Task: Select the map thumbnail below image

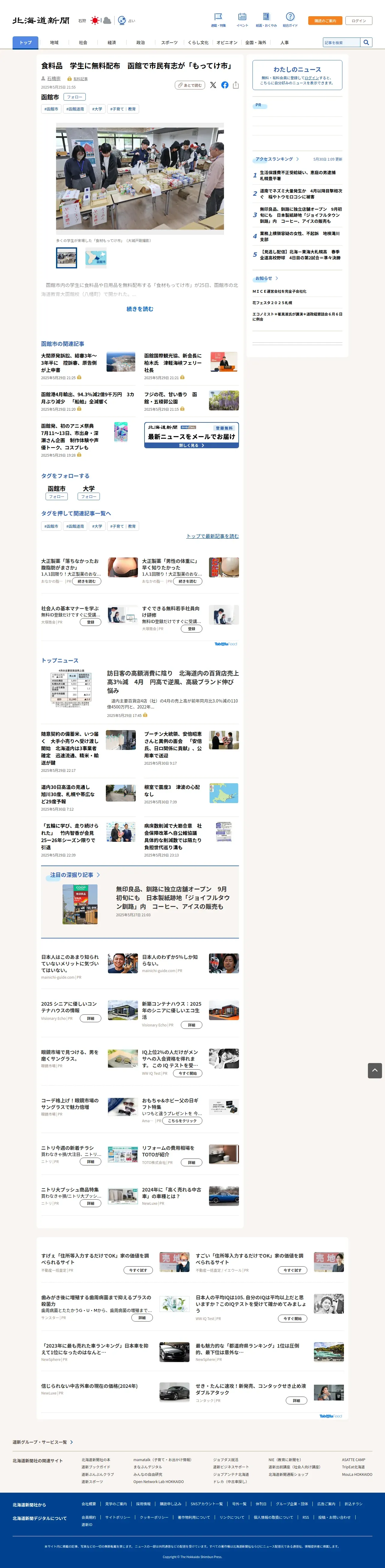Action: pos(96,258)
